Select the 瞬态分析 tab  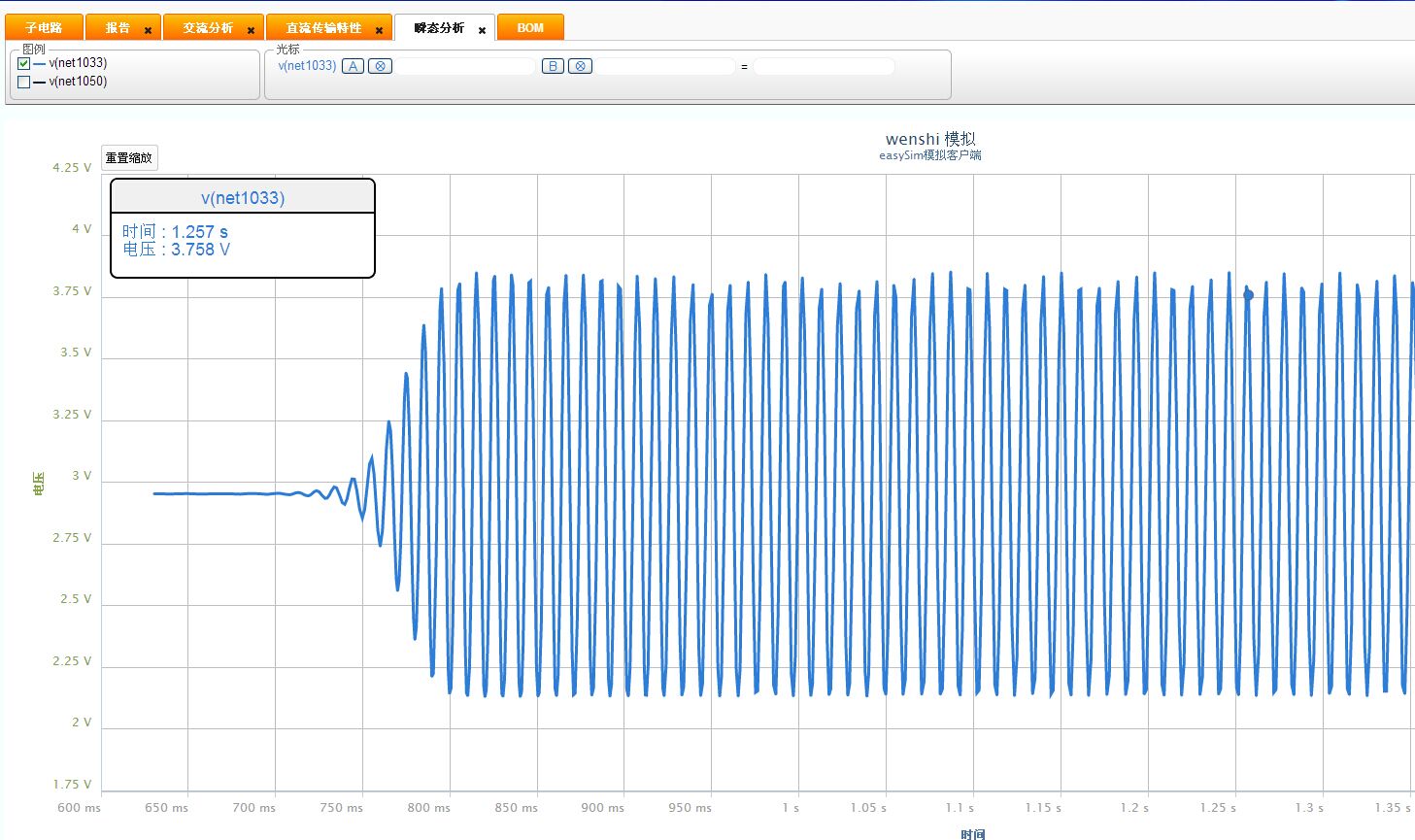439,27
